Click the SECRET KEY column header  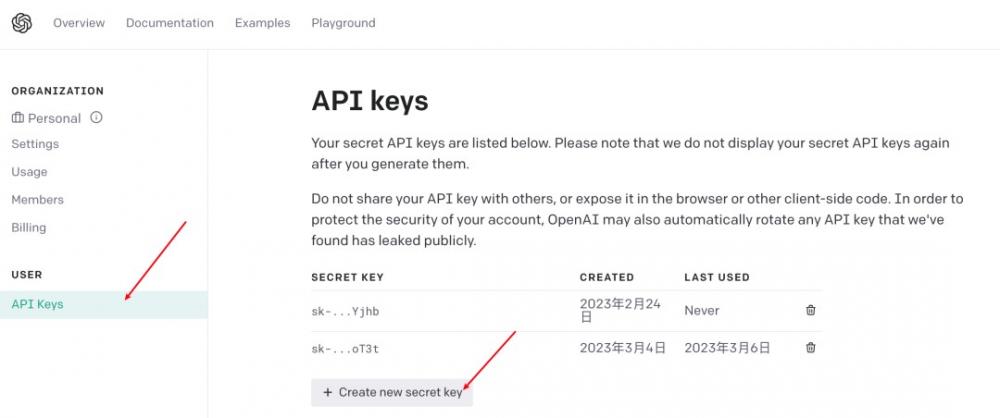[x=347, y=277]
